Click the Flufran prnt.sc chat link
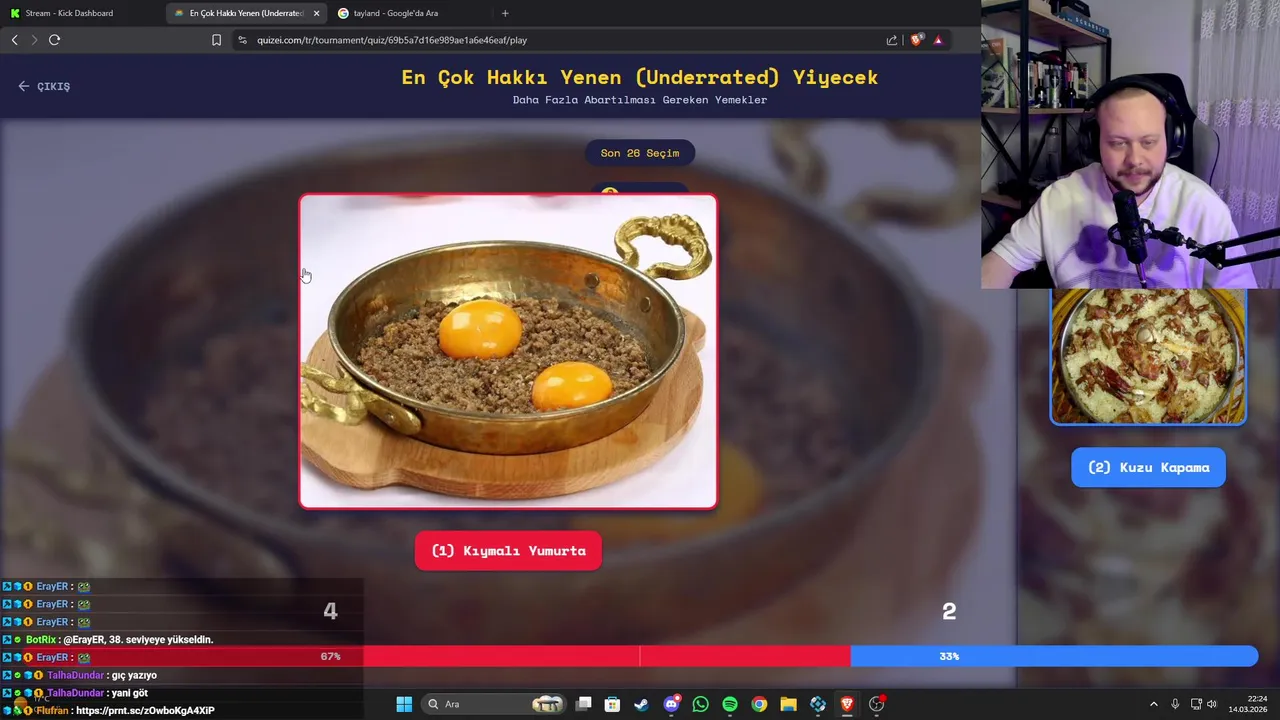1280x720 pixels. pyautogui.click(x=145, y=711)
